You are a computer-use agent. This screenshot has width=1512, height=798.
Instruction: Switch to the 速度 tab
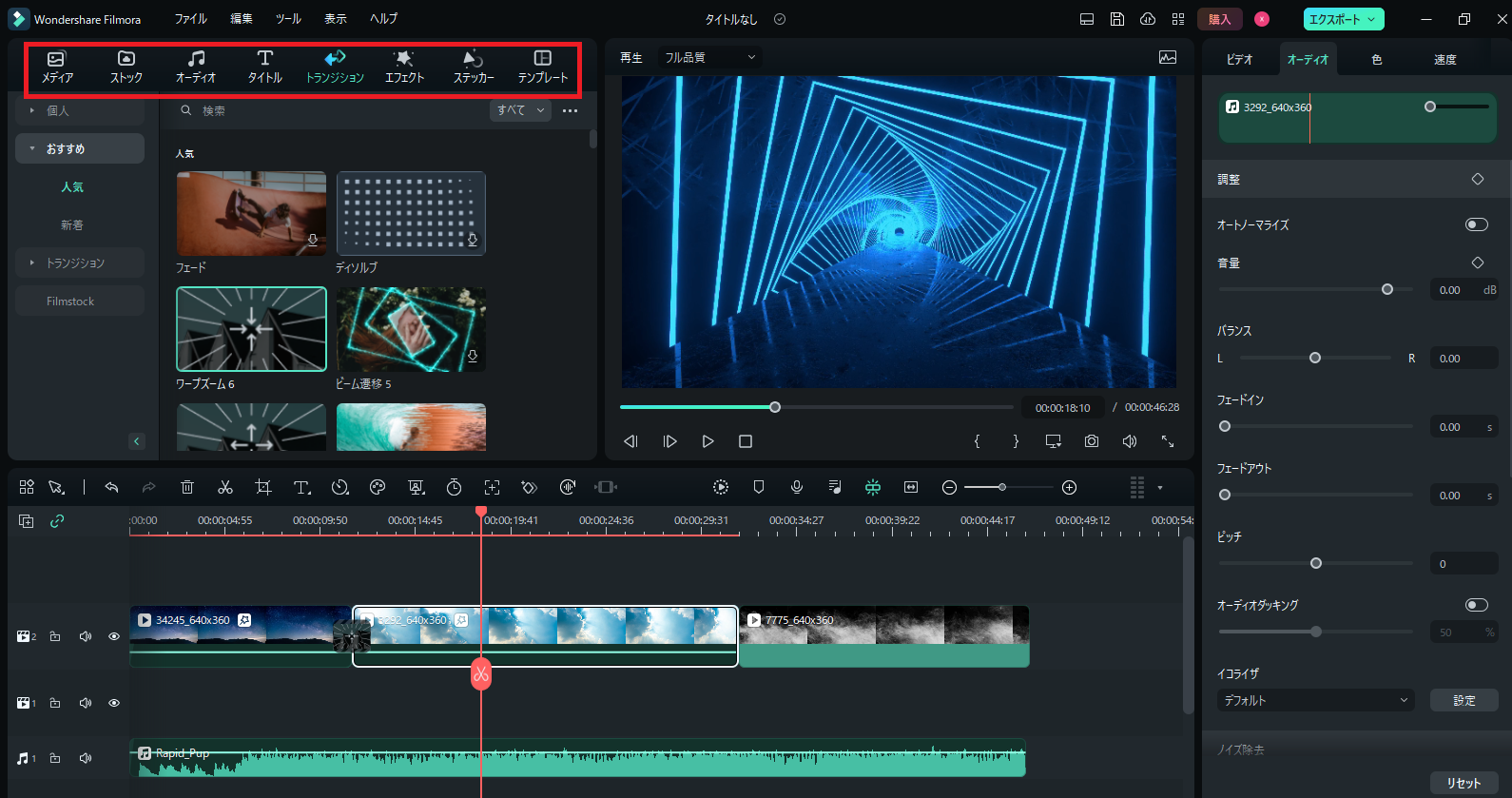click(x=1444, y=59)
